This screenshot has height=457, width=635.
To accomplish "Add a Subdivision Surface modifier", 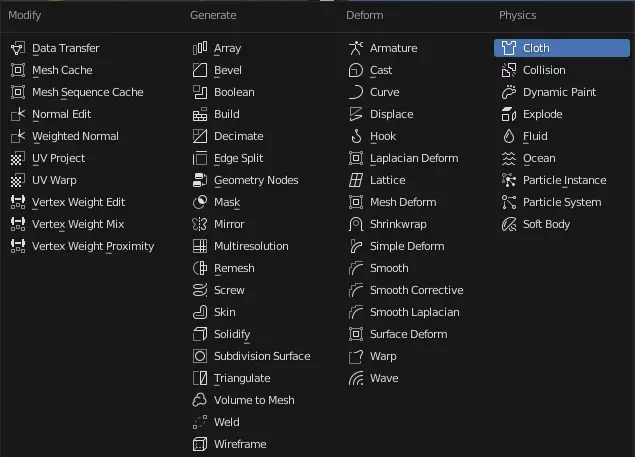I will pos(251,356).
